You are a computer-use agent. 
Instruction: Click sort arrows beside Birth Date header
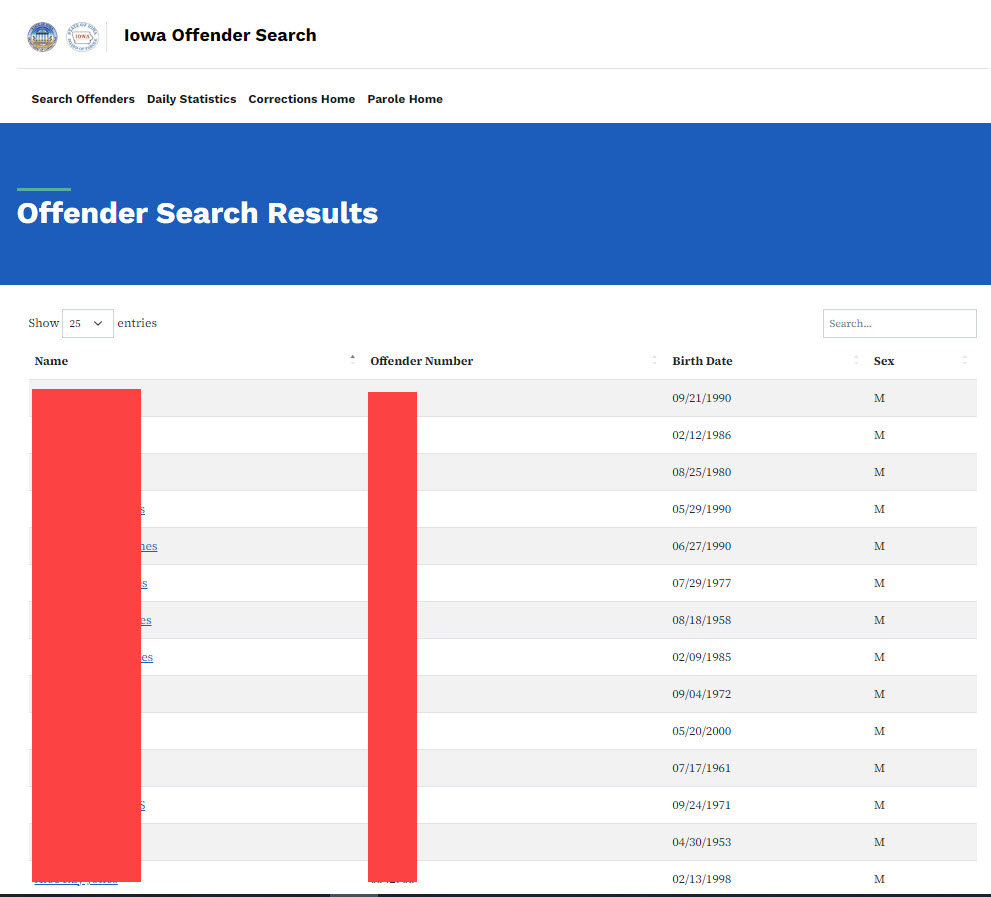(x=856, y=360)
